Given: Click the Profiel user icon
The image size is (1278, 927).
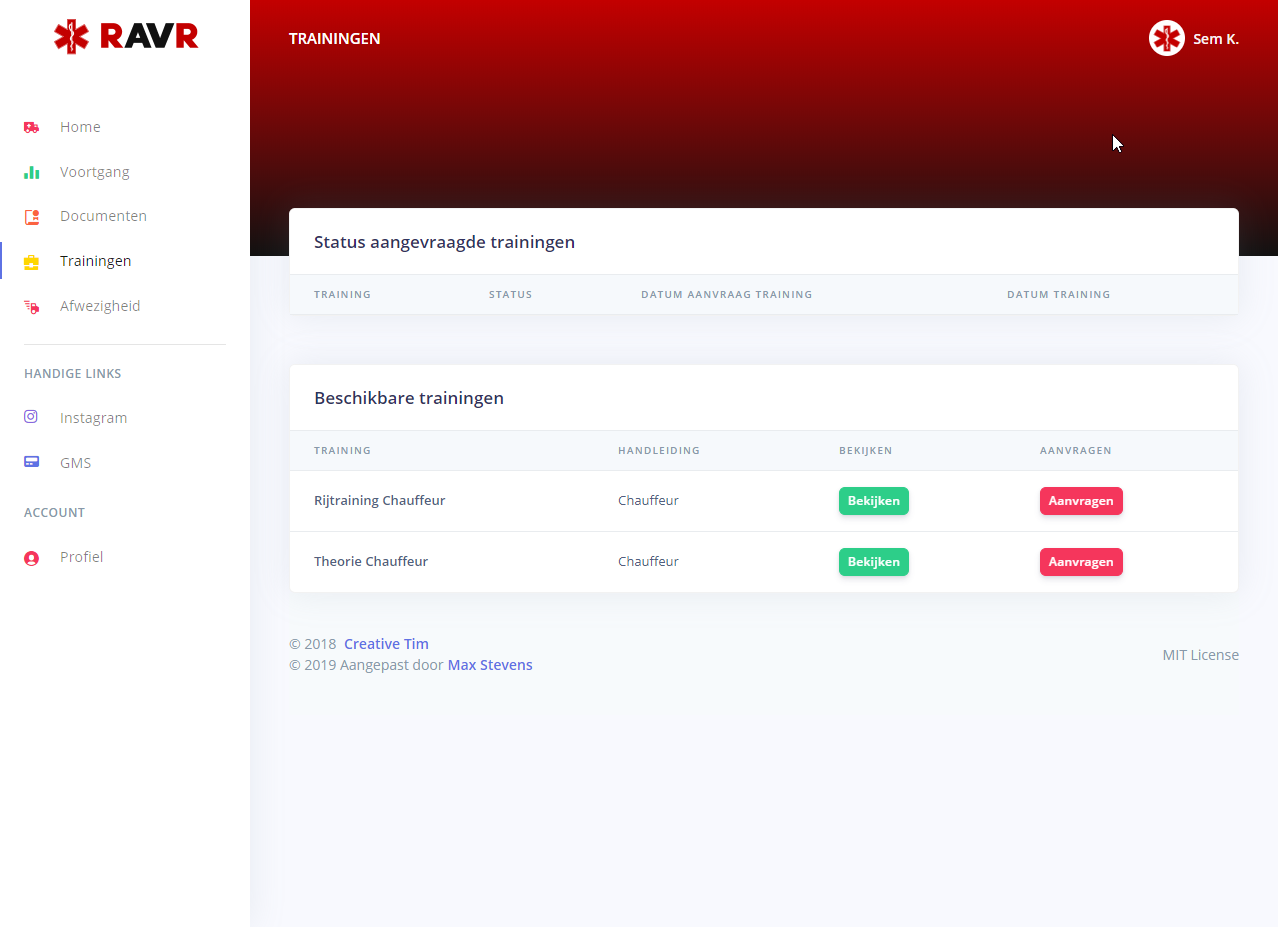Looking at the screenshot, I should pyautogui.click(x=31, y=558).
